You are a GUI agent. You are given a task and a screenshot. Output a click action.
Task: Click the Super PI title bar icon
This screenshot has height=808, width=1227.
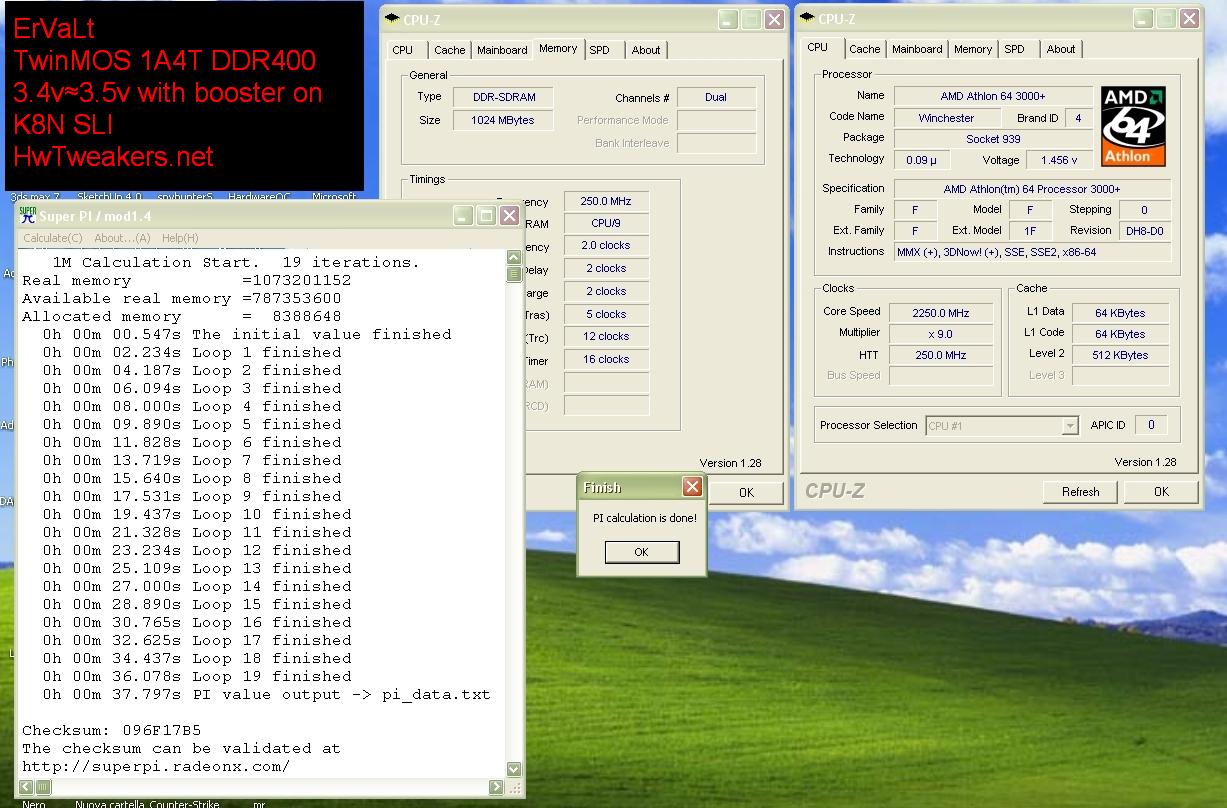coord(28,215)
